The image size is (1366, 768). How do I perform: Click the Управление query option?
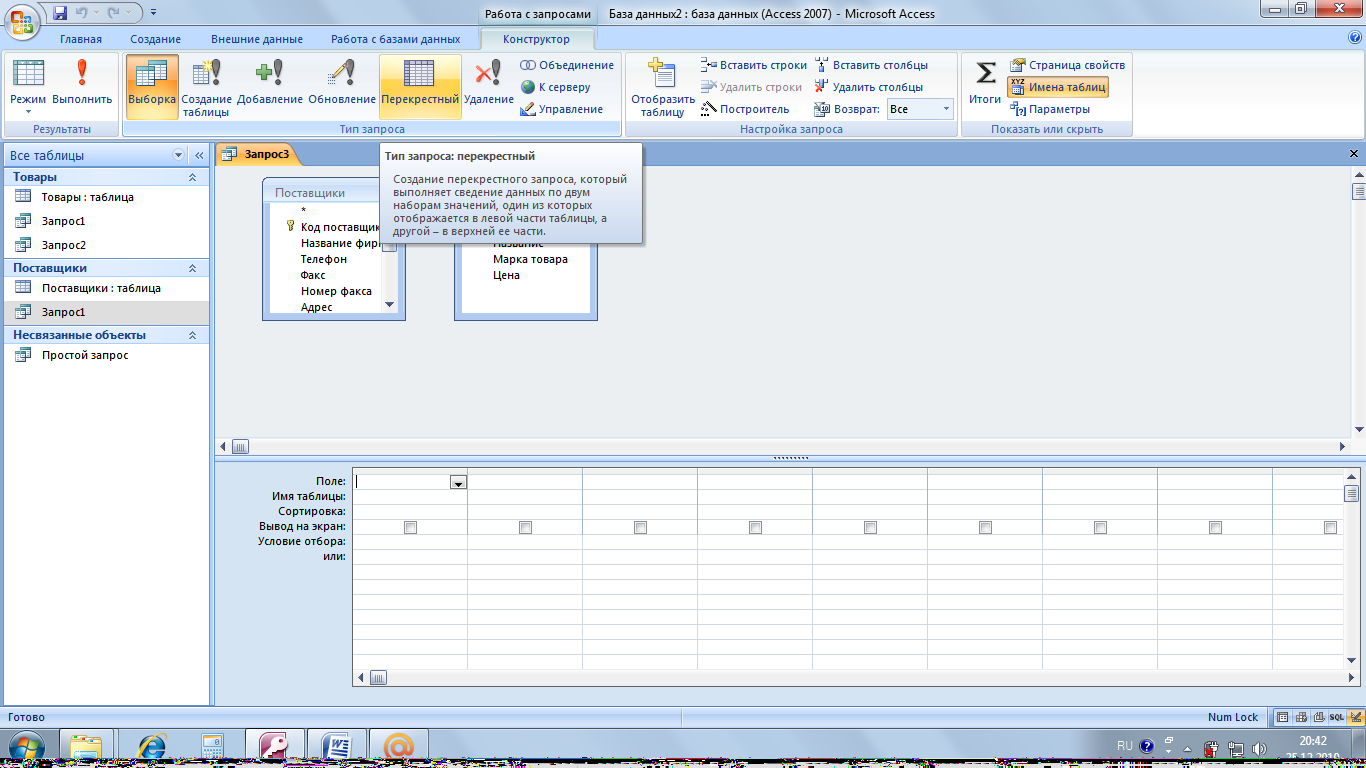click(562, 109)
